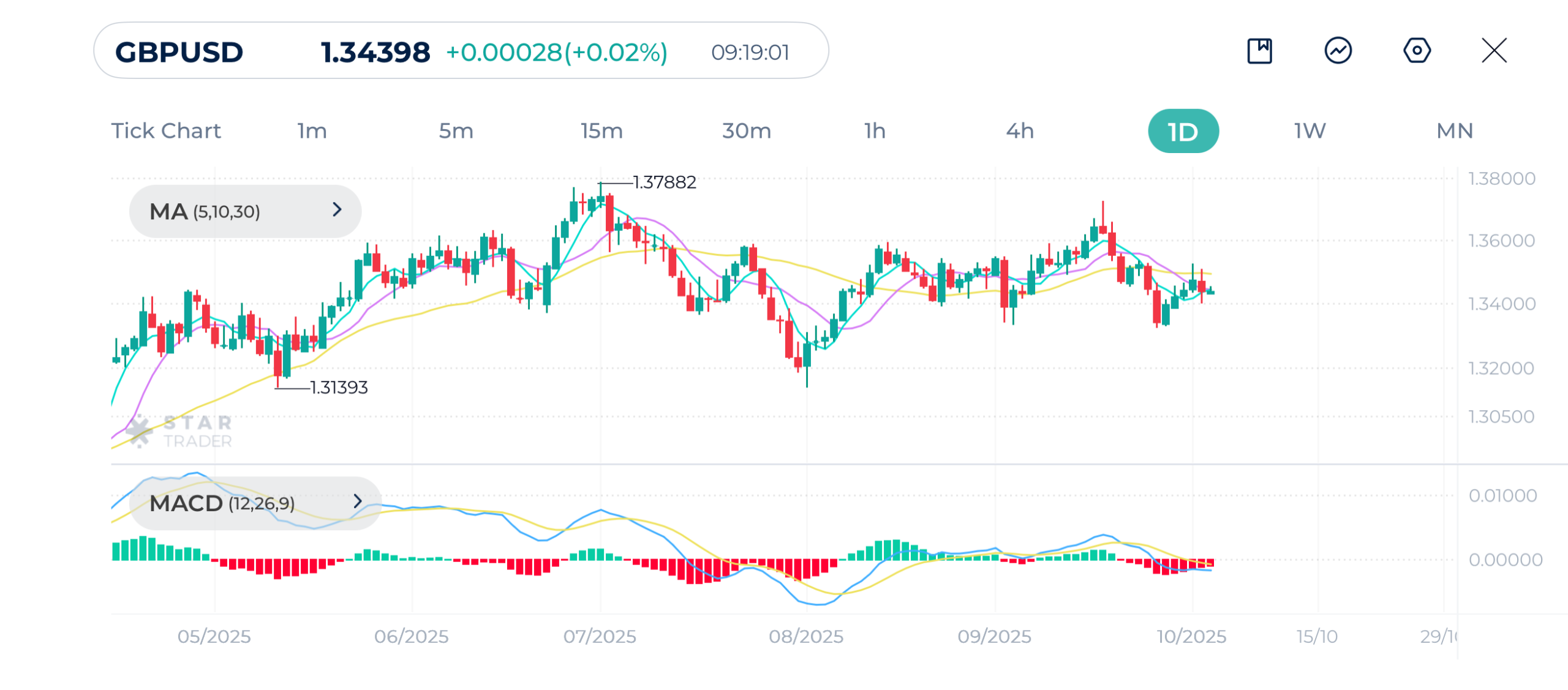This screenshot has width=1568, height=690.
Task: Open the chart settings hexagon icon
Action: pyautogui.click(x=1417, y=51)
